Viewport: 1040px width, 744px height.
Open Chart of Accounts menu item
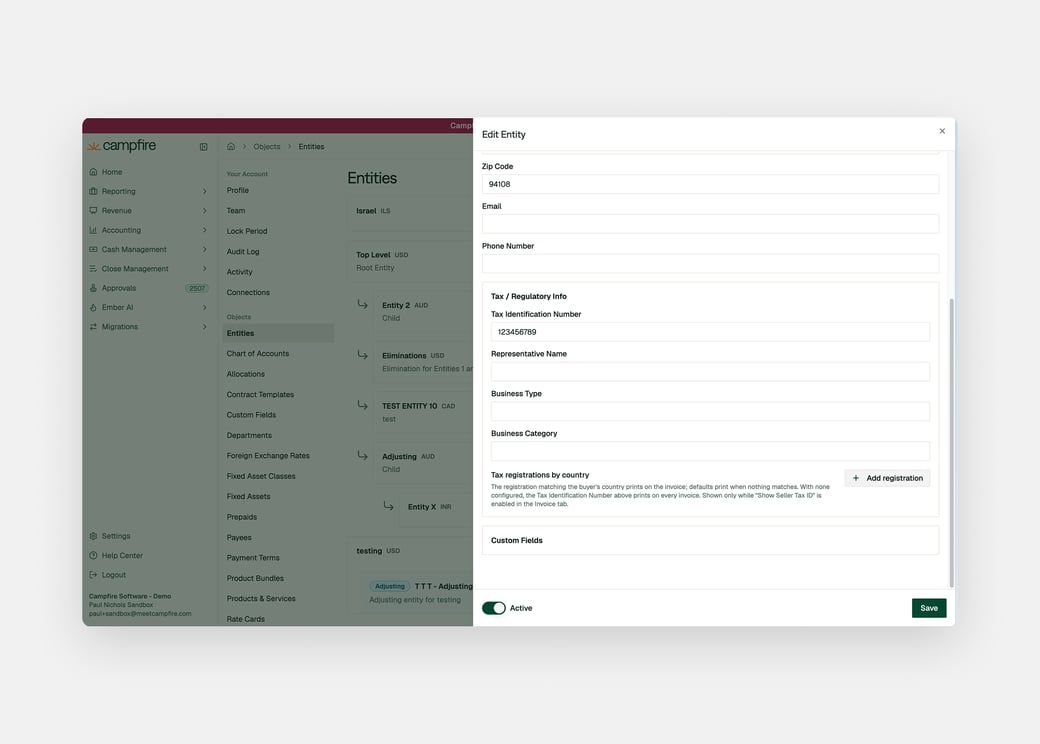click(257, 353)
